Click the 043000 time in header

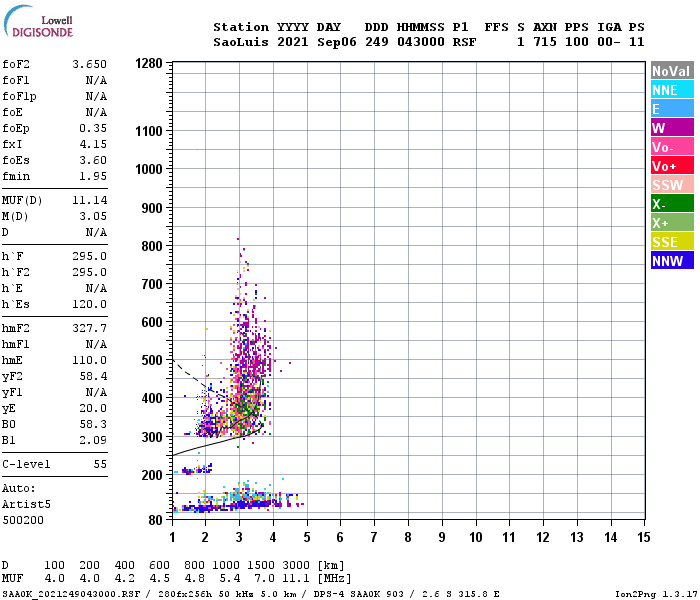[421, 42]
